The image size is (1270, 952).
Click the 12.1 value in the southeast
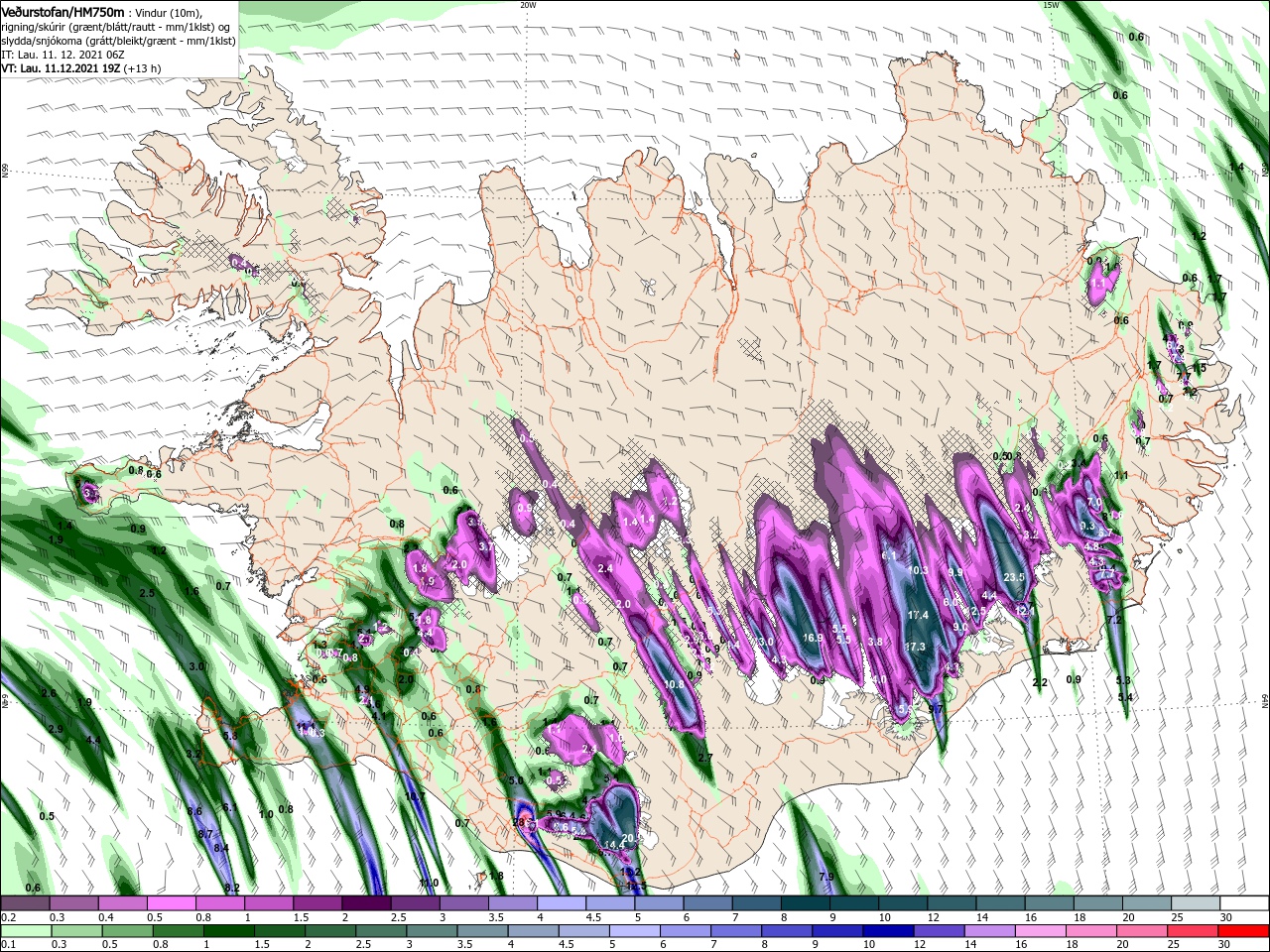[x=1025, y=612]
